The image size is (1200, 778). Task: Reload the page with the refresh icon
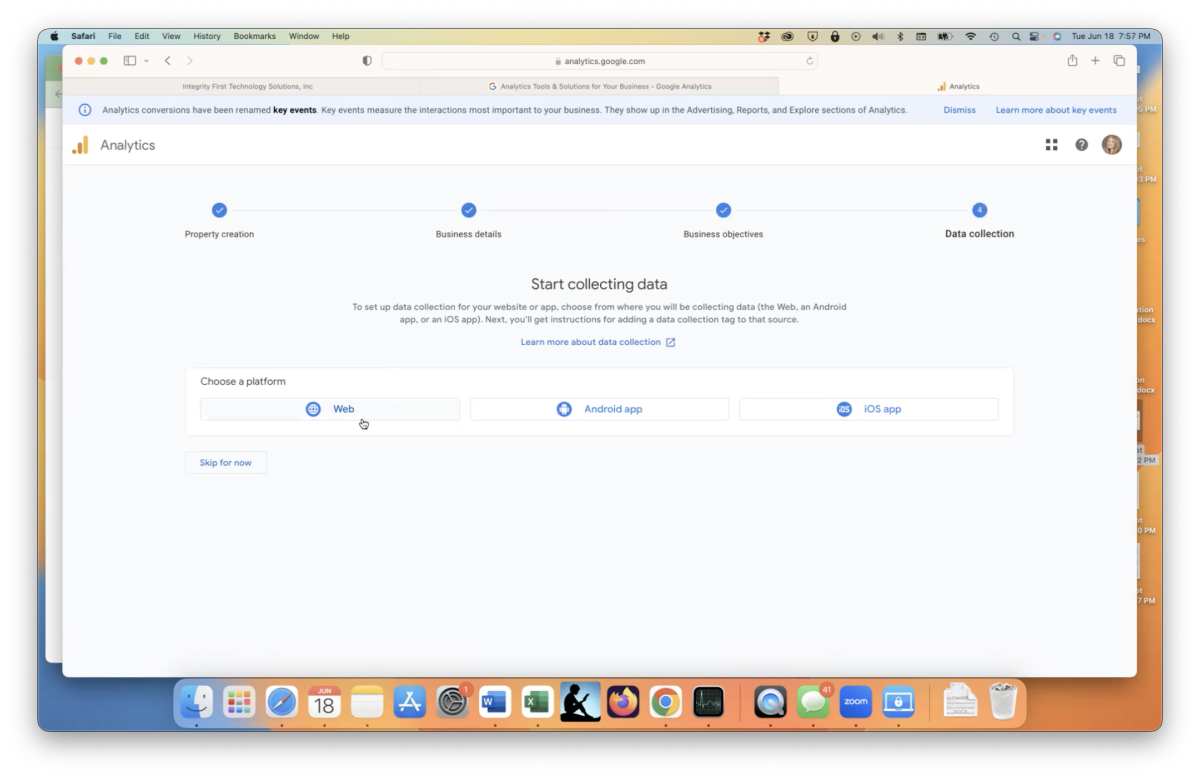coord(809,61)
